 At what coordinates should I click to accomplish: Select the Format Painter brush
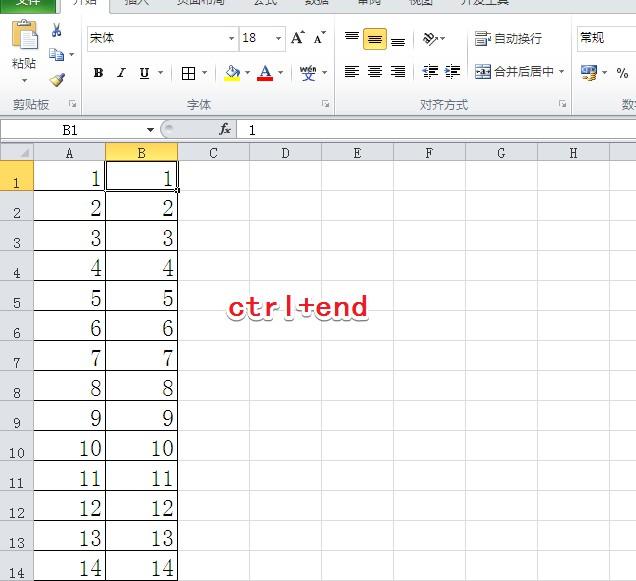coord(57,80)
